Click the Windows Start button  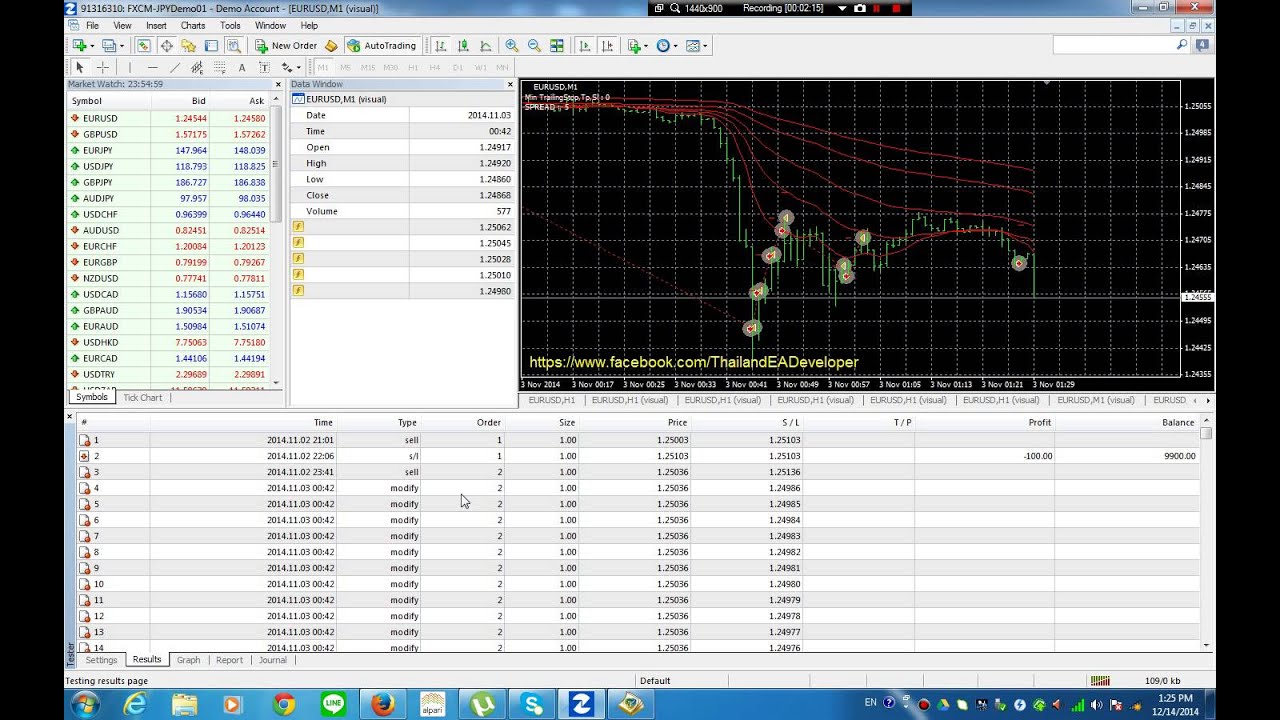click(x=86, y=704)
